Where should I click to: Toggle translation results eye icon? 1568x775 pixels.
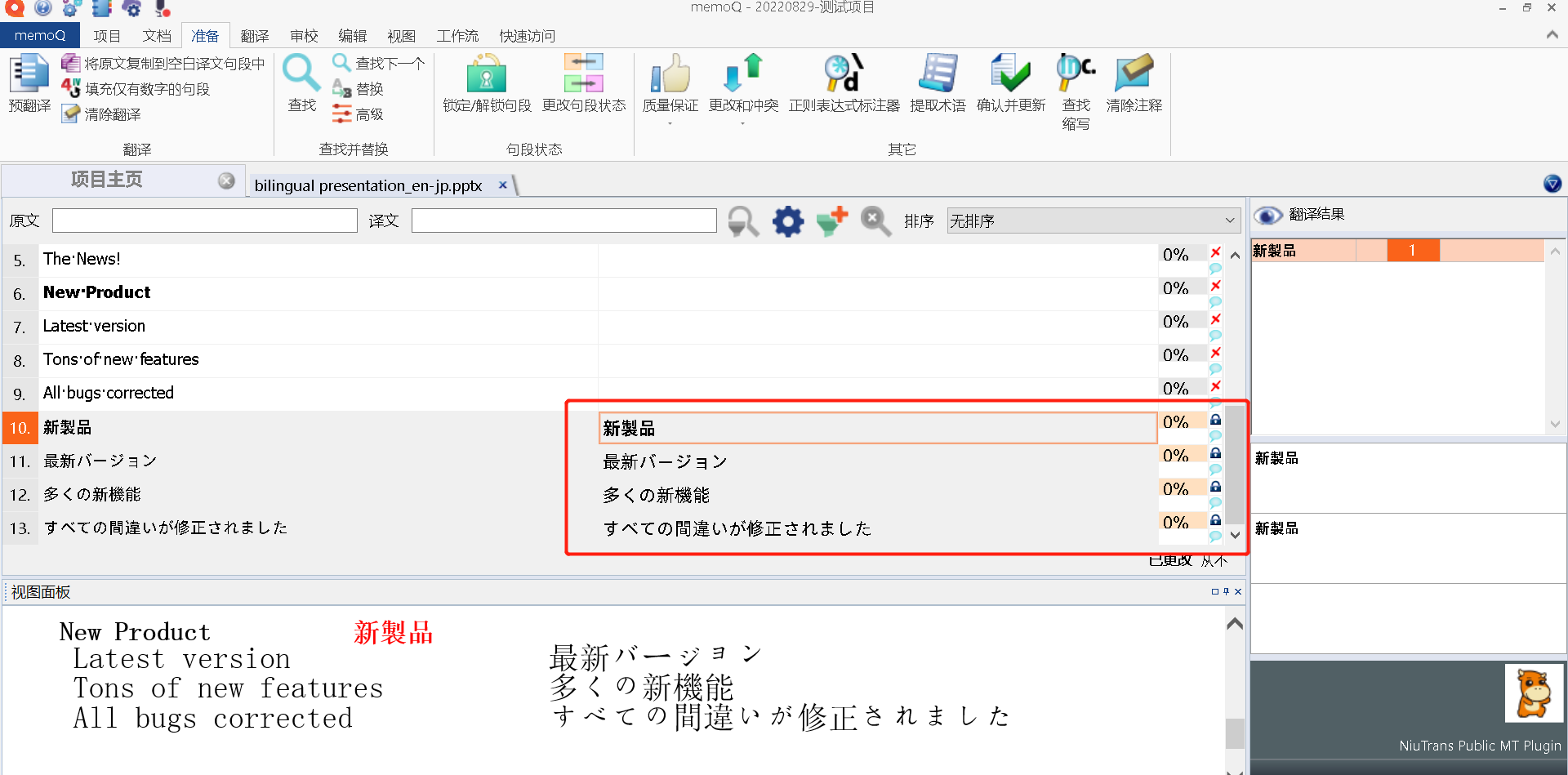[1267, 215]
